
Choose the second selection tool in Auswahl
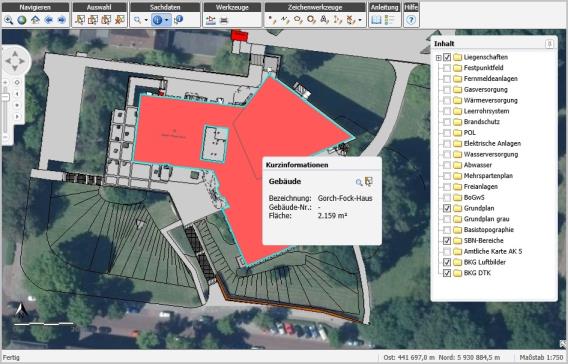[x=93, y=20]
